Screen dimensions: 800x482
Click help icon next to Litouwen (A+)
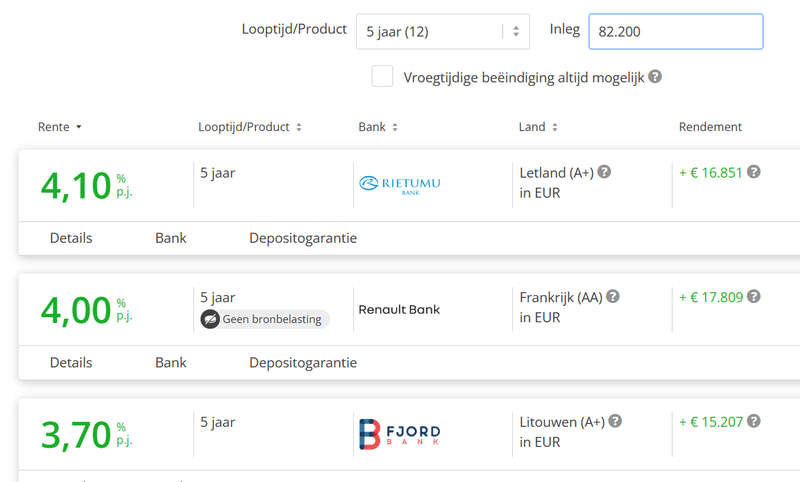pyautogui.click(x=616, y=421)
